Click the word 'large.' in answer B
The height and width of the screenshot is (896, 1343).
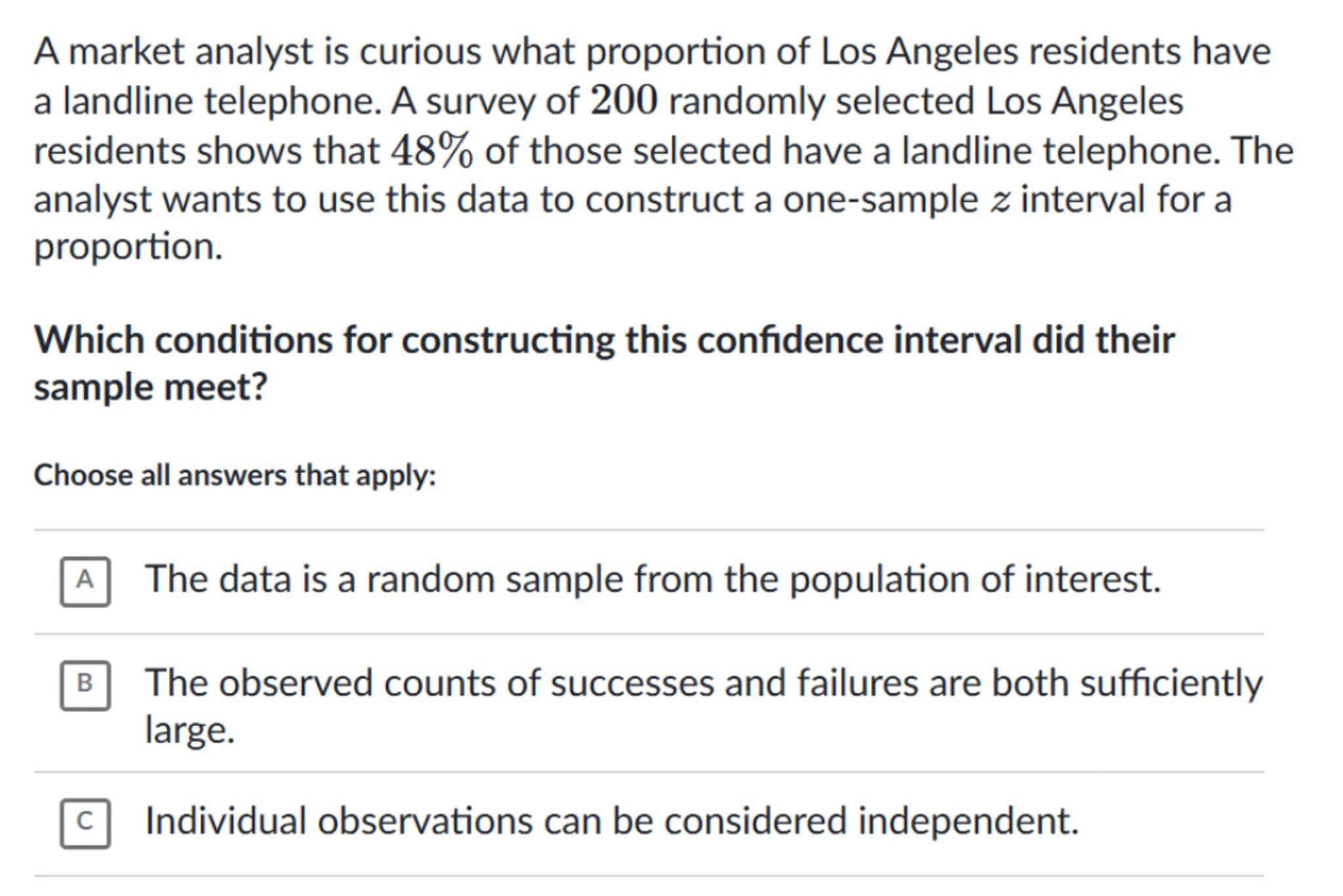pos(190,730)
